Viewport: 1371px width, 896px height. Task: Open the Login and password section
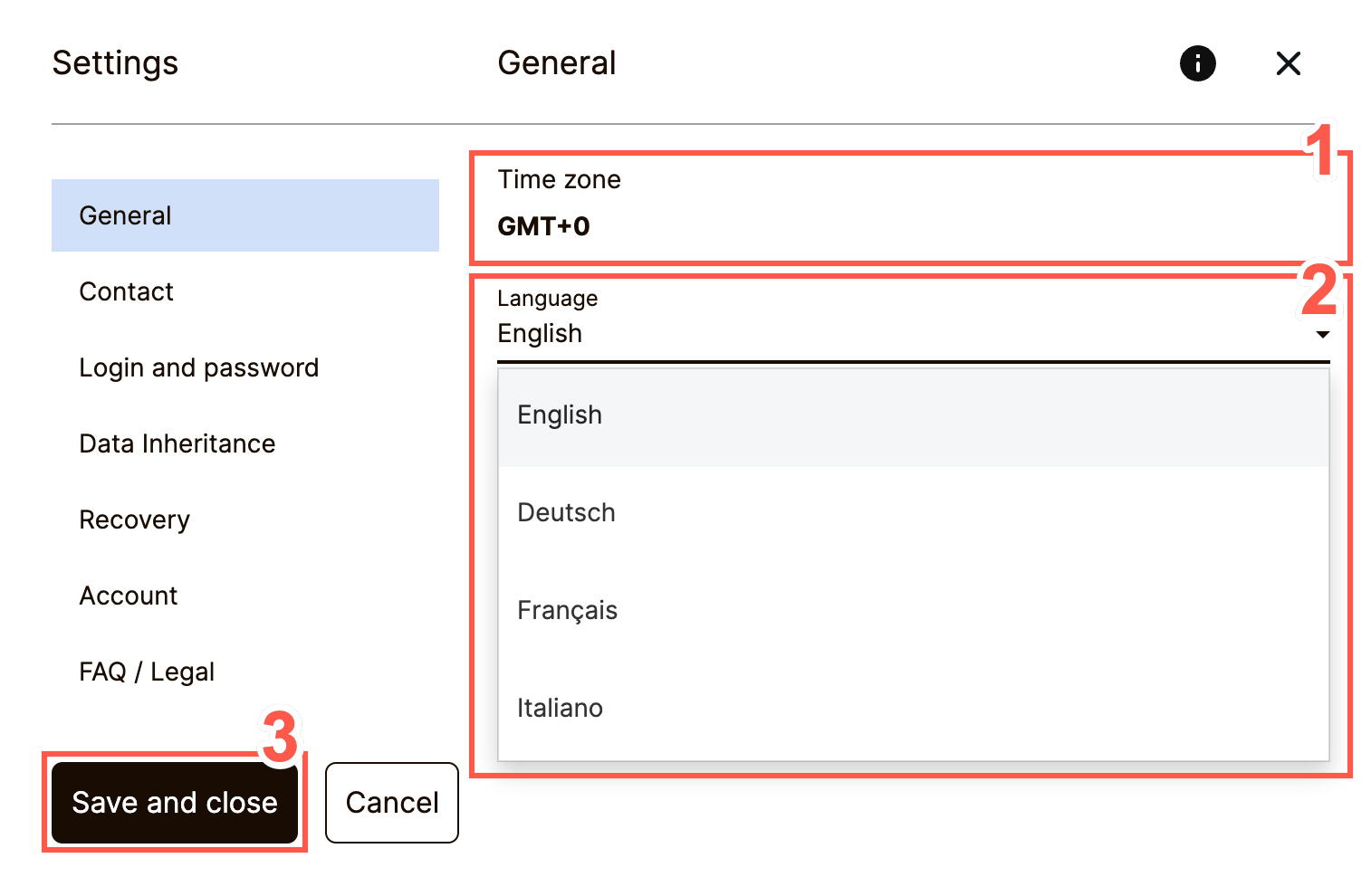[x=199, y=367]
